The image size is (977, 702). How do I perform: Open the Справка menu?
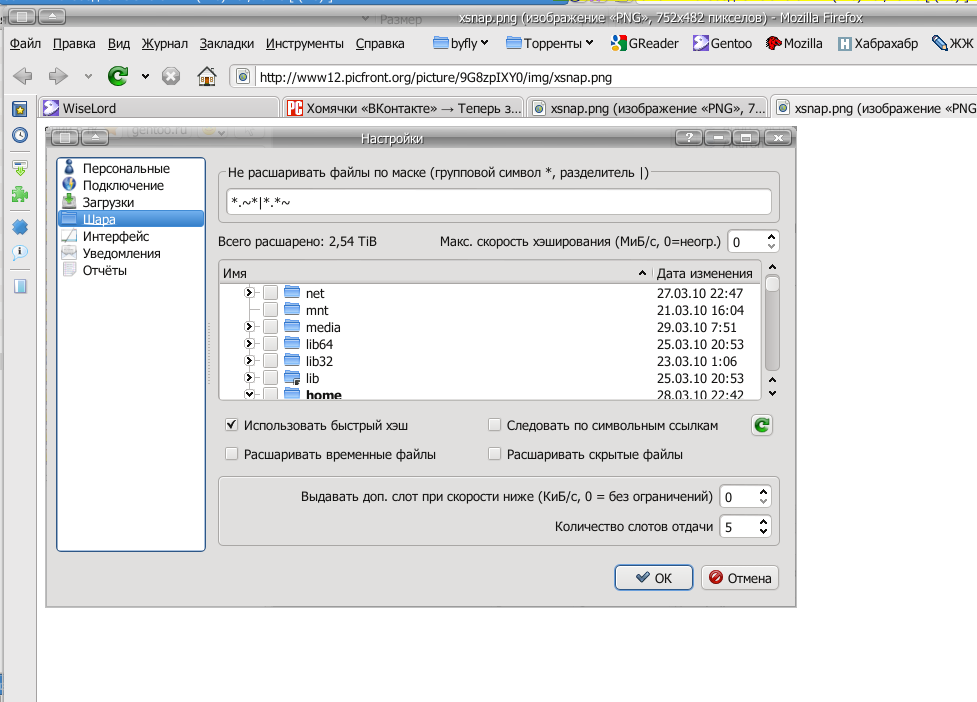380,44
